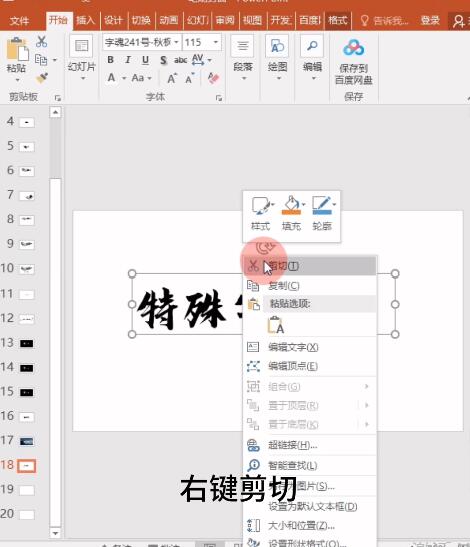Screen dimensions: 470x547
Task: Click slide panel scroll up arrow
Action: (x=55, y=112)
